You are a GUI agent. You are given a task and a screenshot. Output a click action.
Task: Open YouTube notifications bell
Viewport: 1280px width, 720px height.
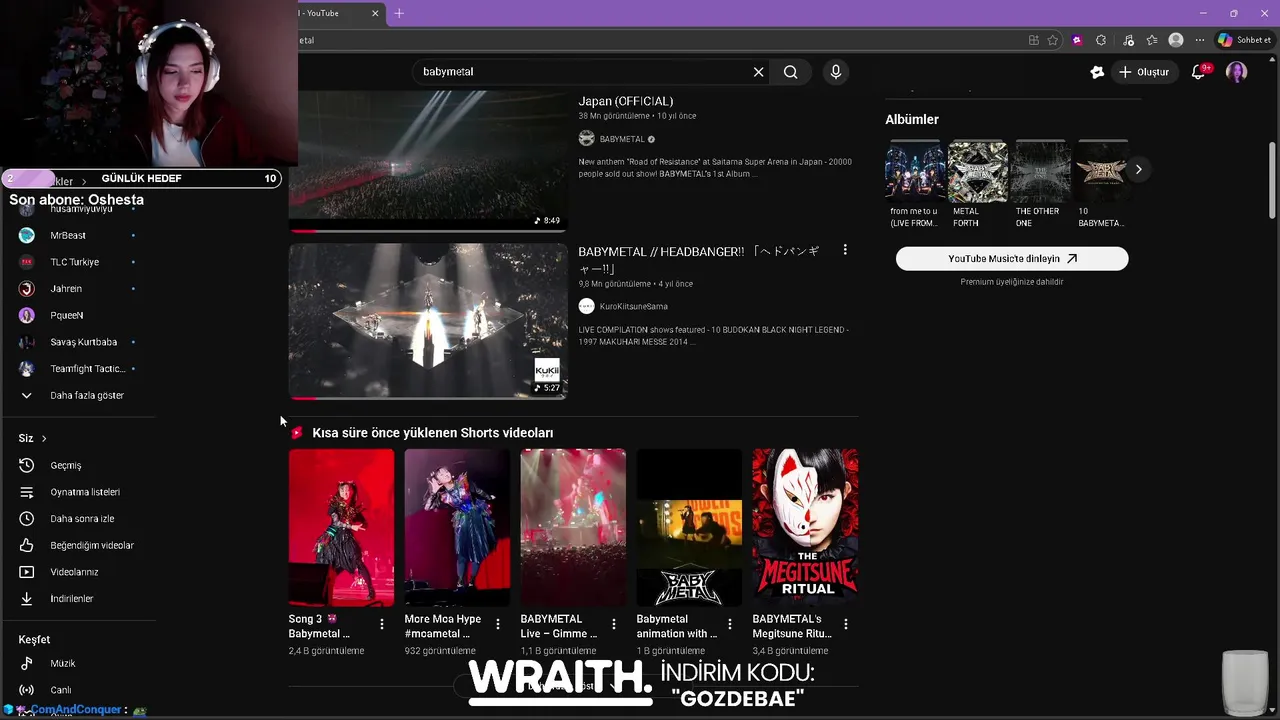(1198, 72)
